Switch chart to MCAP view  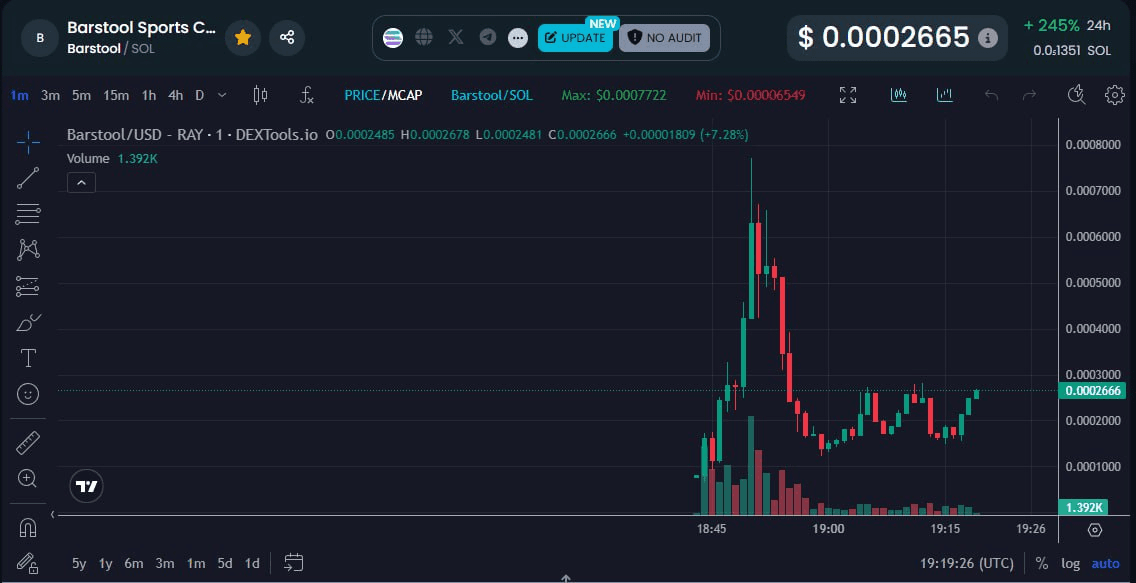(405, 95)
